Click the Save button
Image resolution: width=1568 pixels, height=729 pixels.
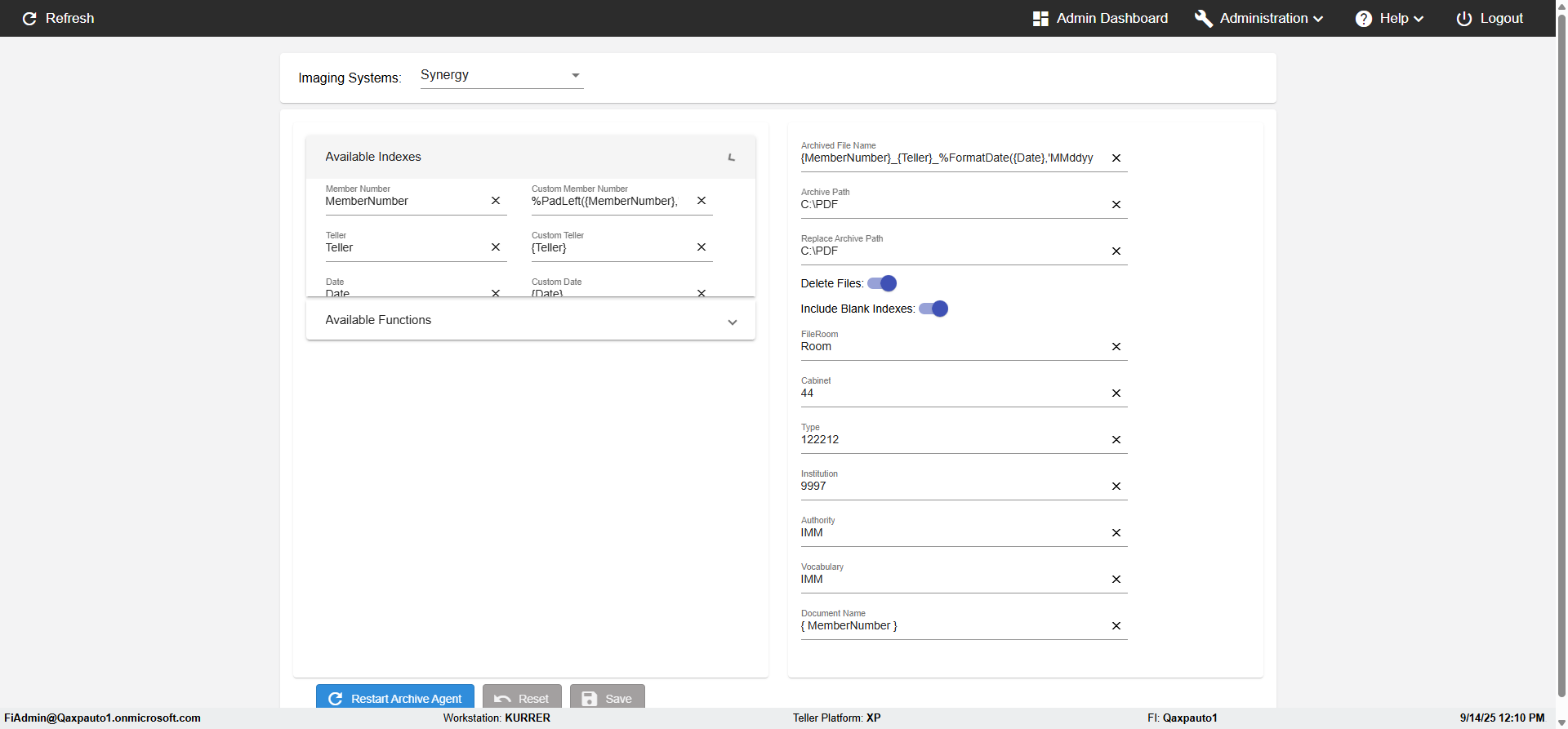click(x=607, y=698)
